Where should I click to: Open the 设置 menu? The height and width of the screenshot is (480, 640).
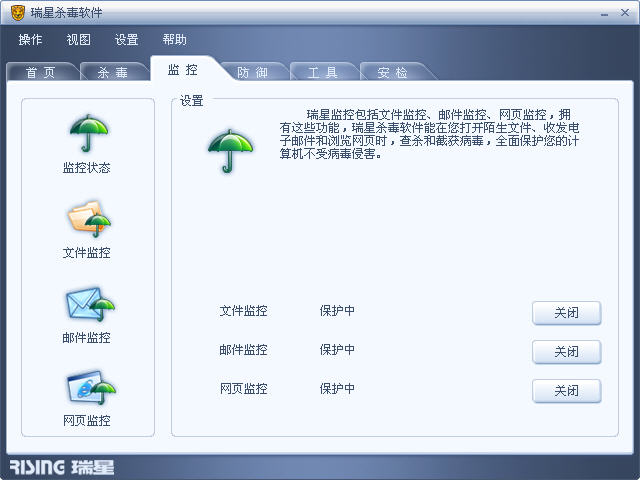[x=127, y=40]
